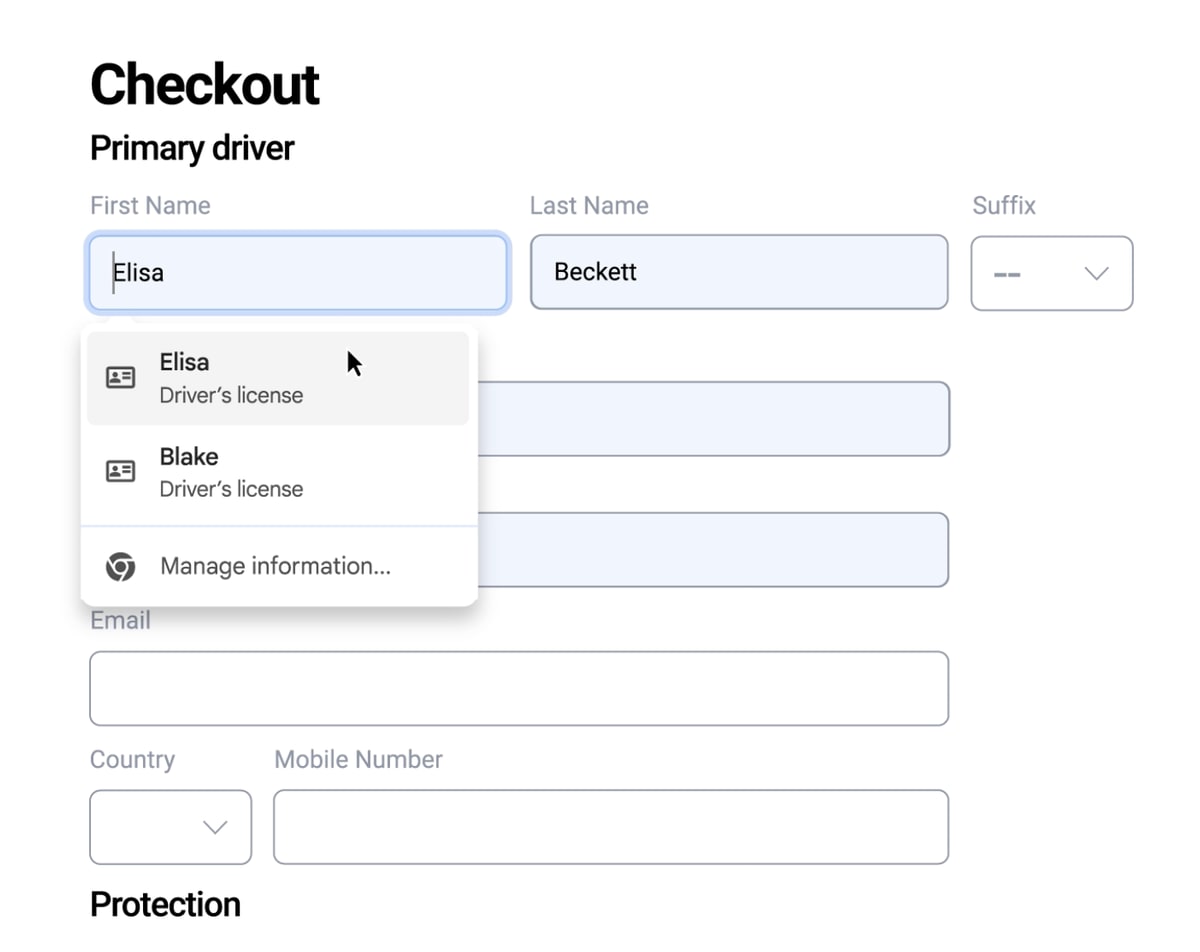Click into the Last Name field containing Beckett

(738, 272)
